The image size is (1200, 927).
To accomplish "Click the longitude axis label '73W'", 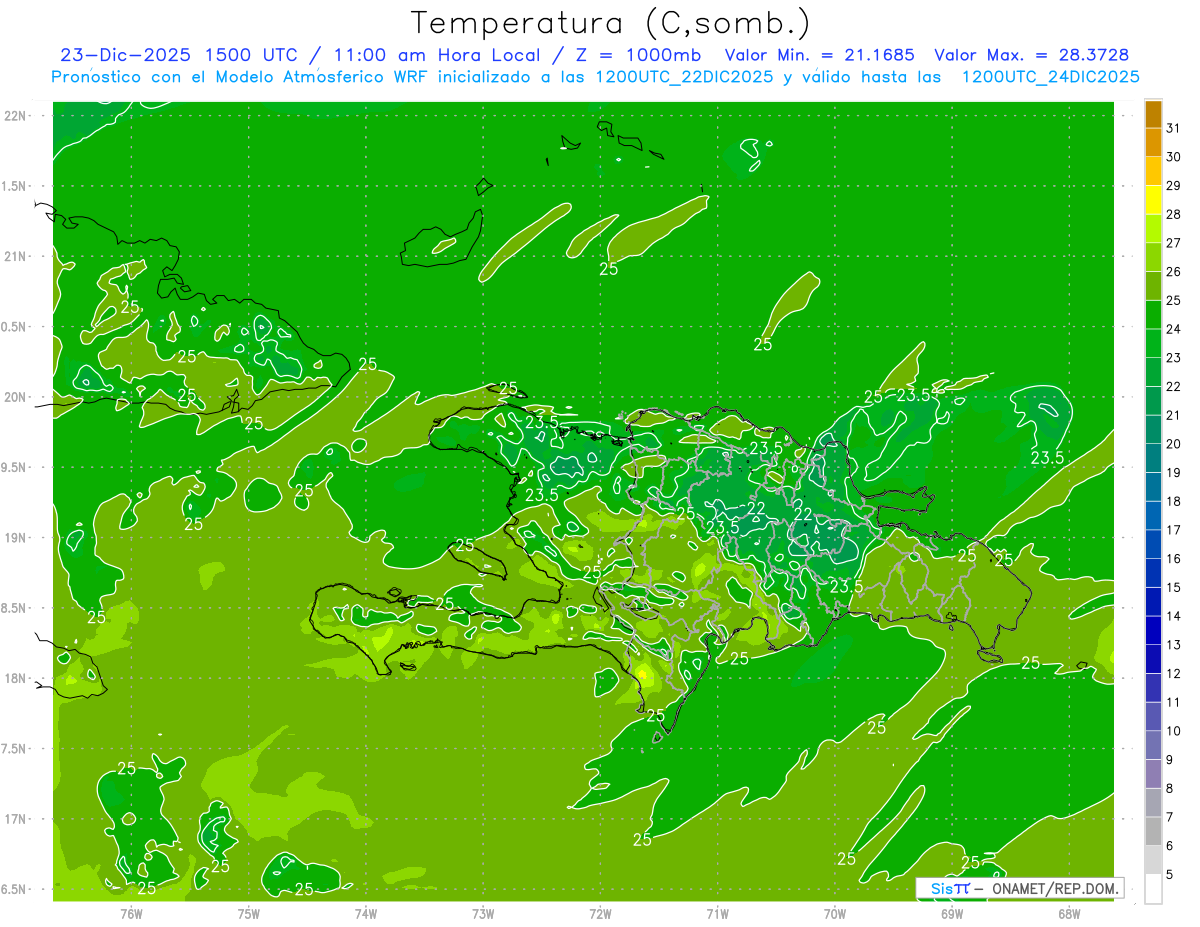I will (x=483, y=914).
